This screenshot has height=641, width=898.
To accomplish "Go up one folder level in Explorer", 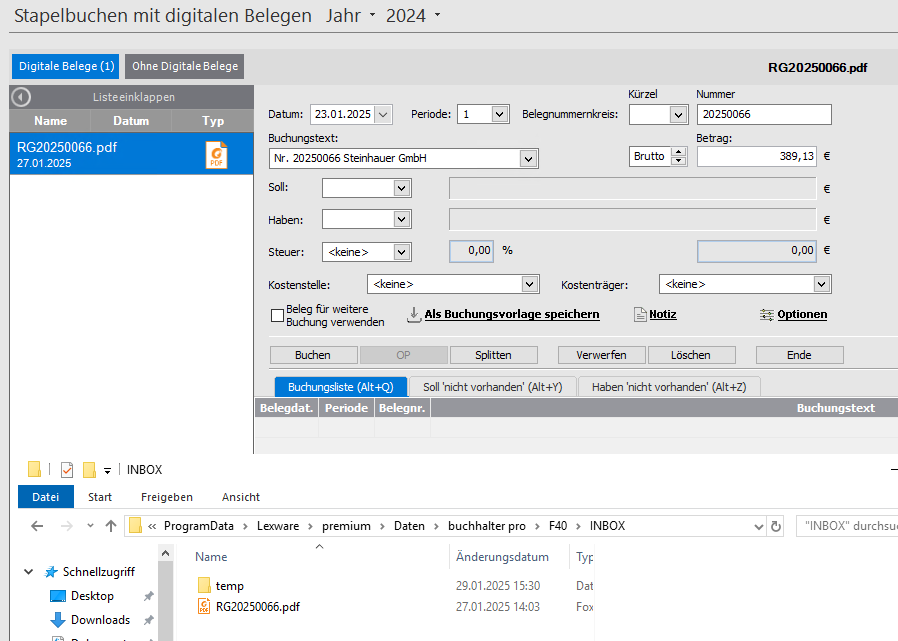I will pyautogui.click(x=111, y=526).
